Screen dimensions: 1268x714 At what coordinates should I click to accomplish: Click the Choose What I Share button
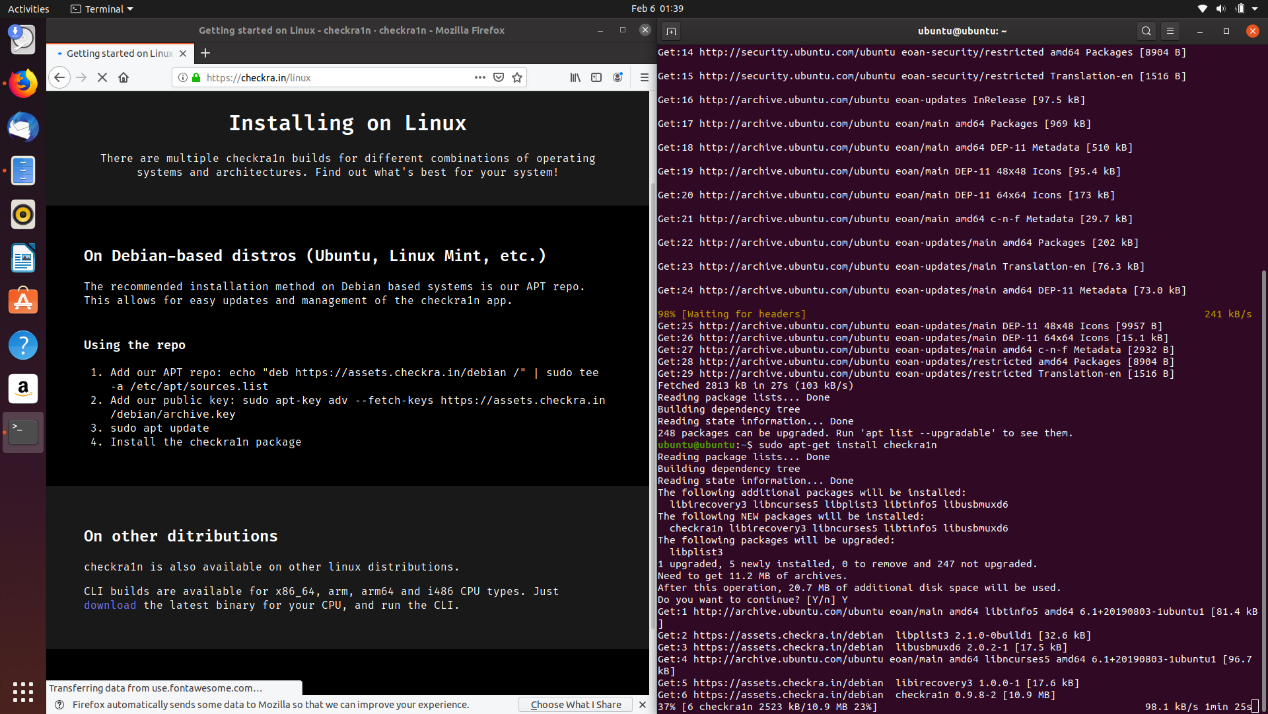click(575, 704)
